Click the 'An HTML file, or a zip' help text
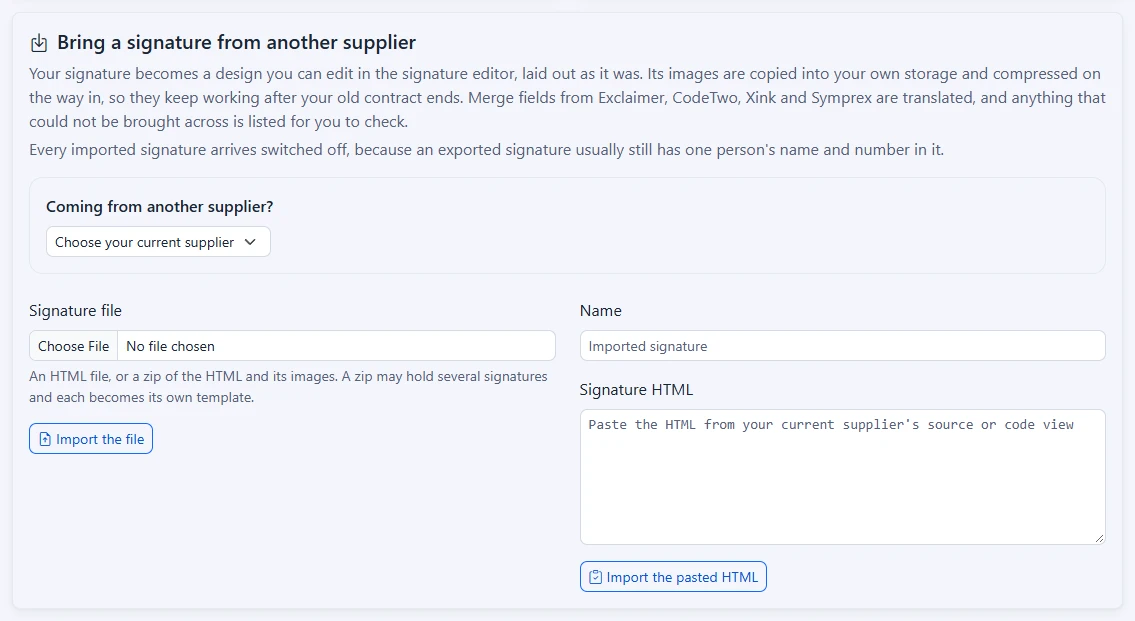This screenshot has width=1135, height=621. click(x=288, y=386)
